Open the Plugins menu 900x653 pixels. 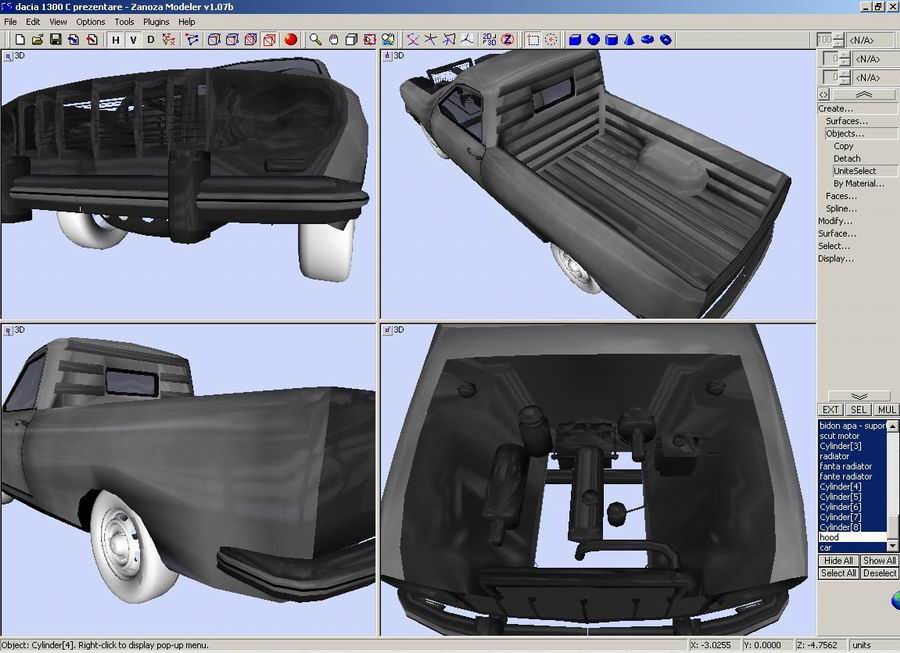[156, 22]
